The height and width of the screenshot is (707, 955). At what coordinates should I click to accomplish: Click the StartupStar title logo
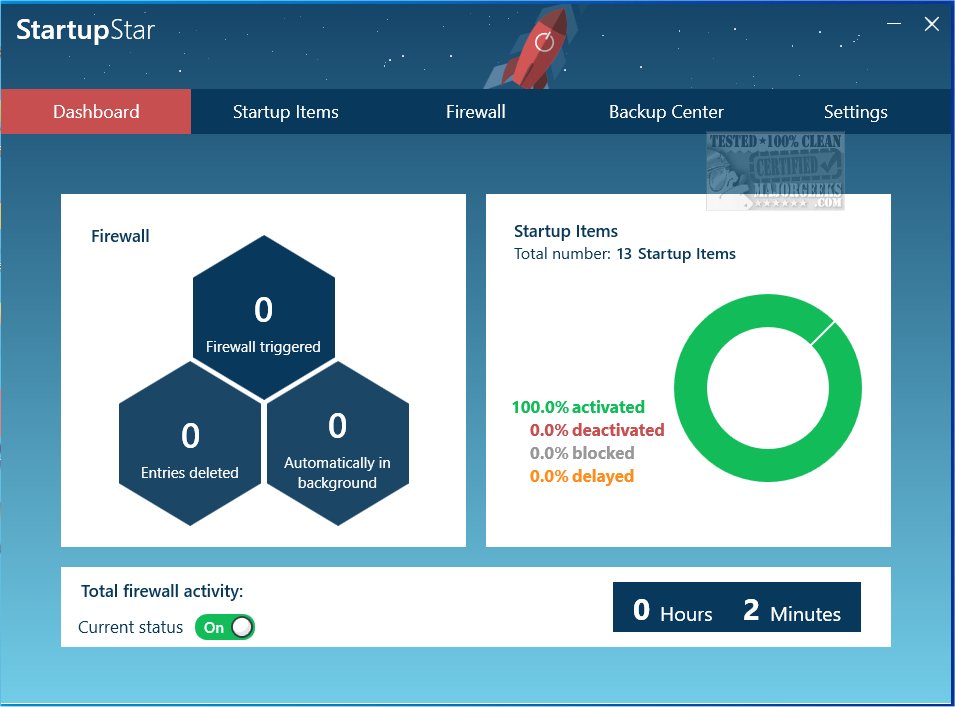85,30
